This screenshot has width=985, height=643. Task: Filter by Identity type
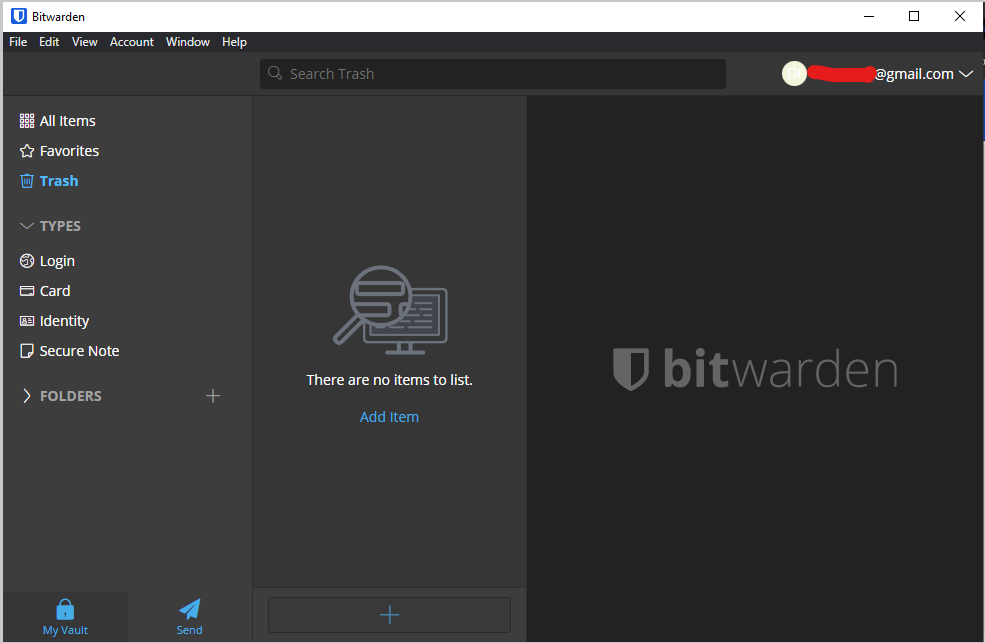64,322
